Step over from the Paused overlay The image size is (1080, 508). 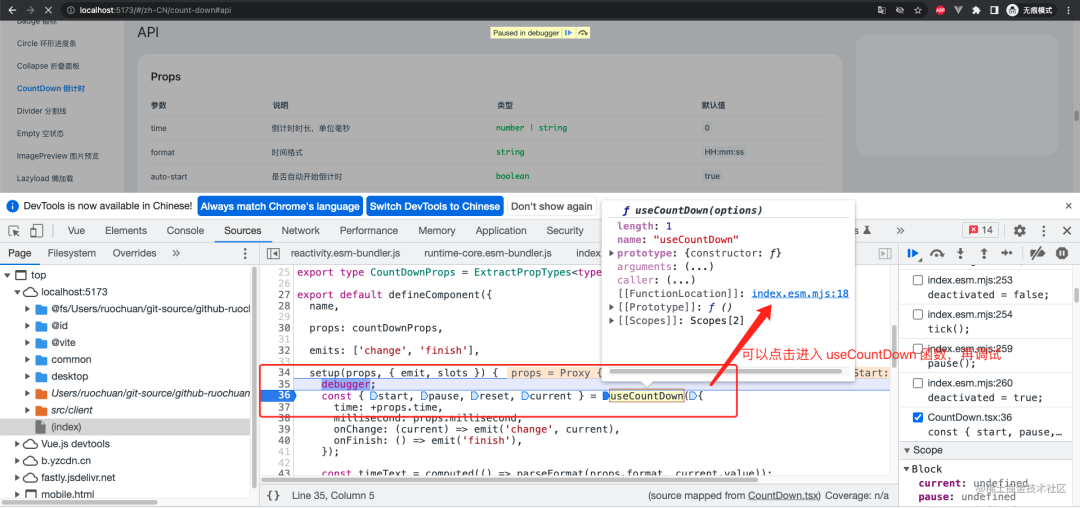[x=583, y=32]
